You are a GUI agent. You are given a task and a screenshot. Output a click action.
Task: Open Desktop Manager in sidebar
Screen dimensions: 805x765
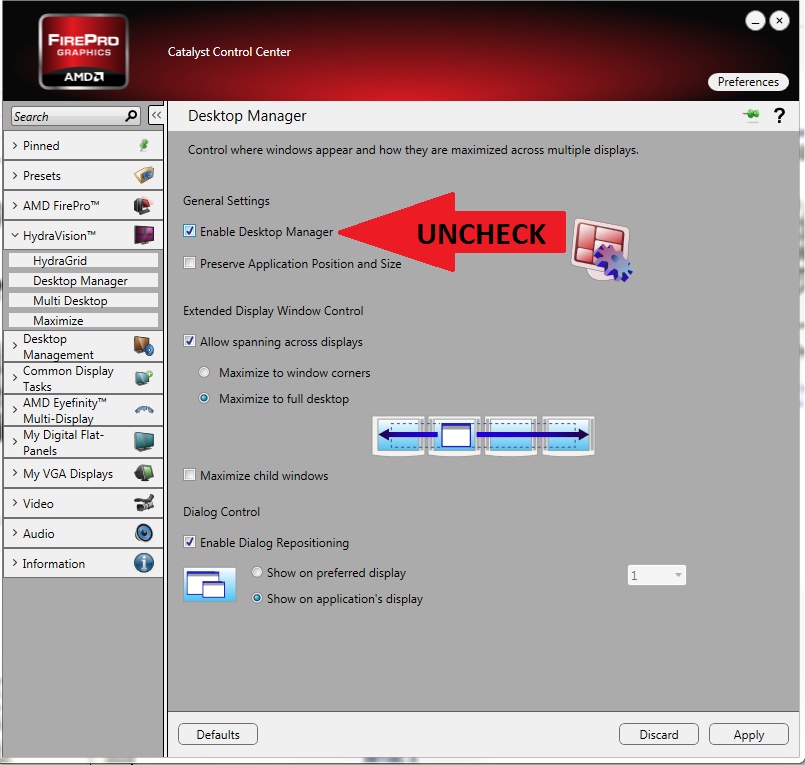click(84, 280)
